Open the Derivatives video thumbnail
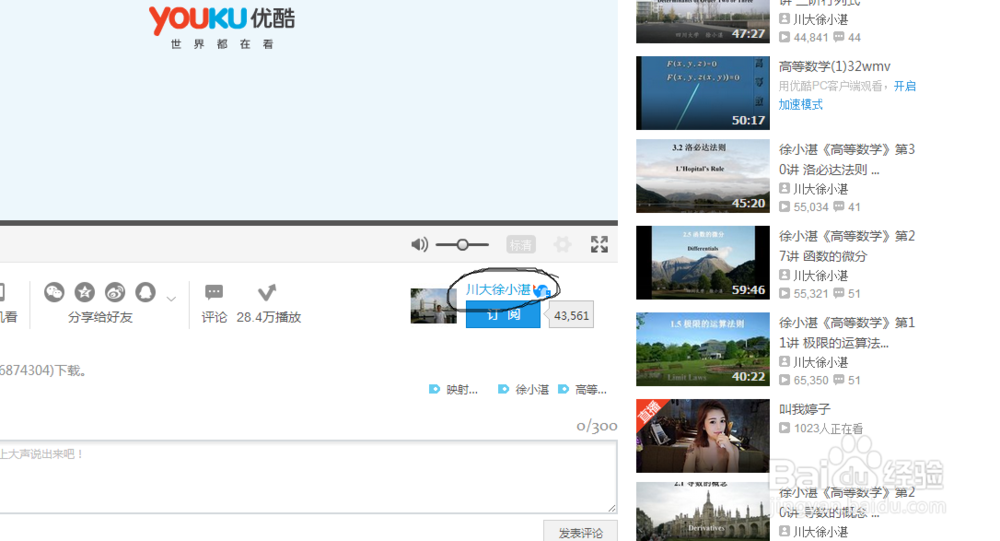1000x541 pixels. [x=703, y=512]
